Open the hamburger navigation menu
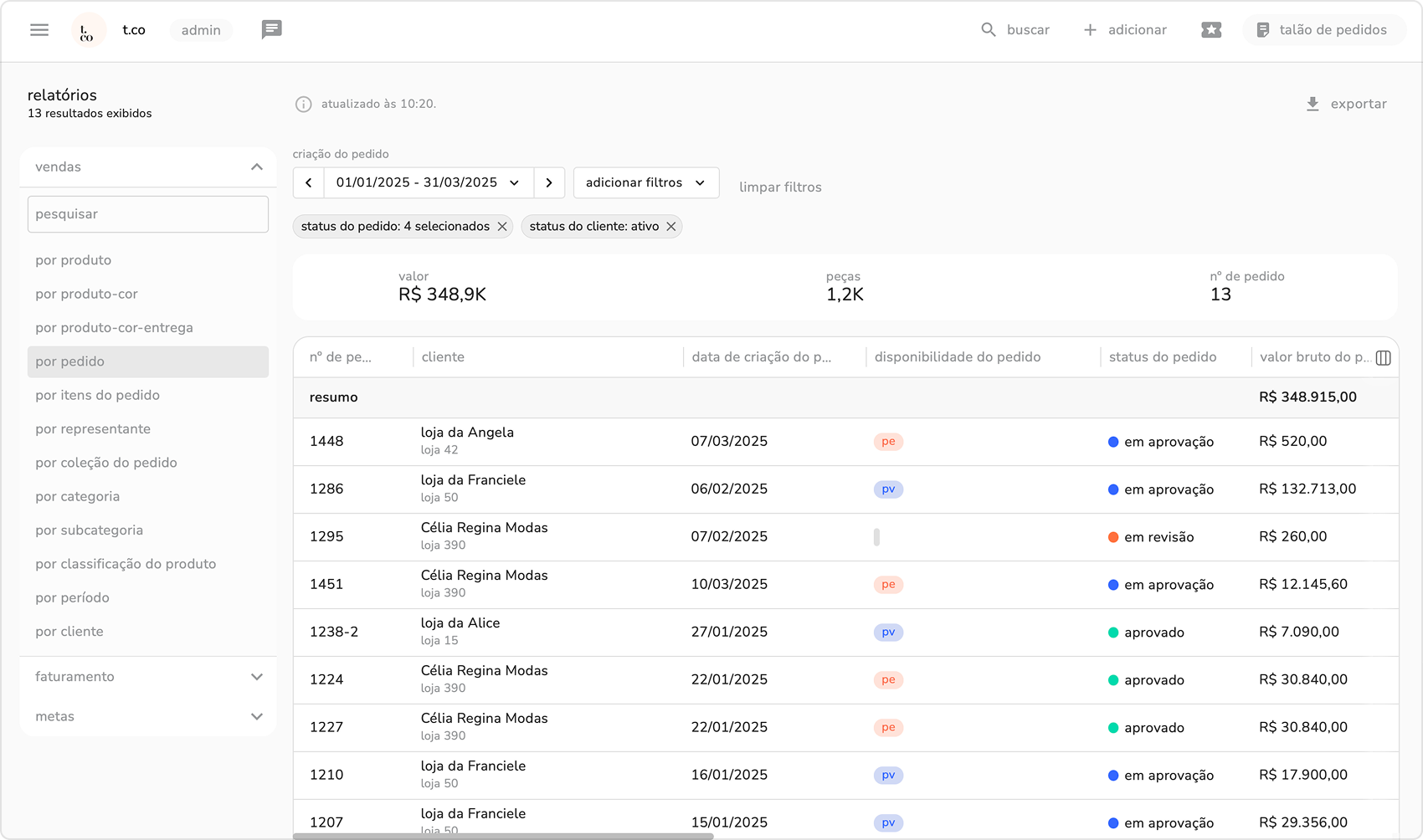1423x840 pixels. [39, 30]
